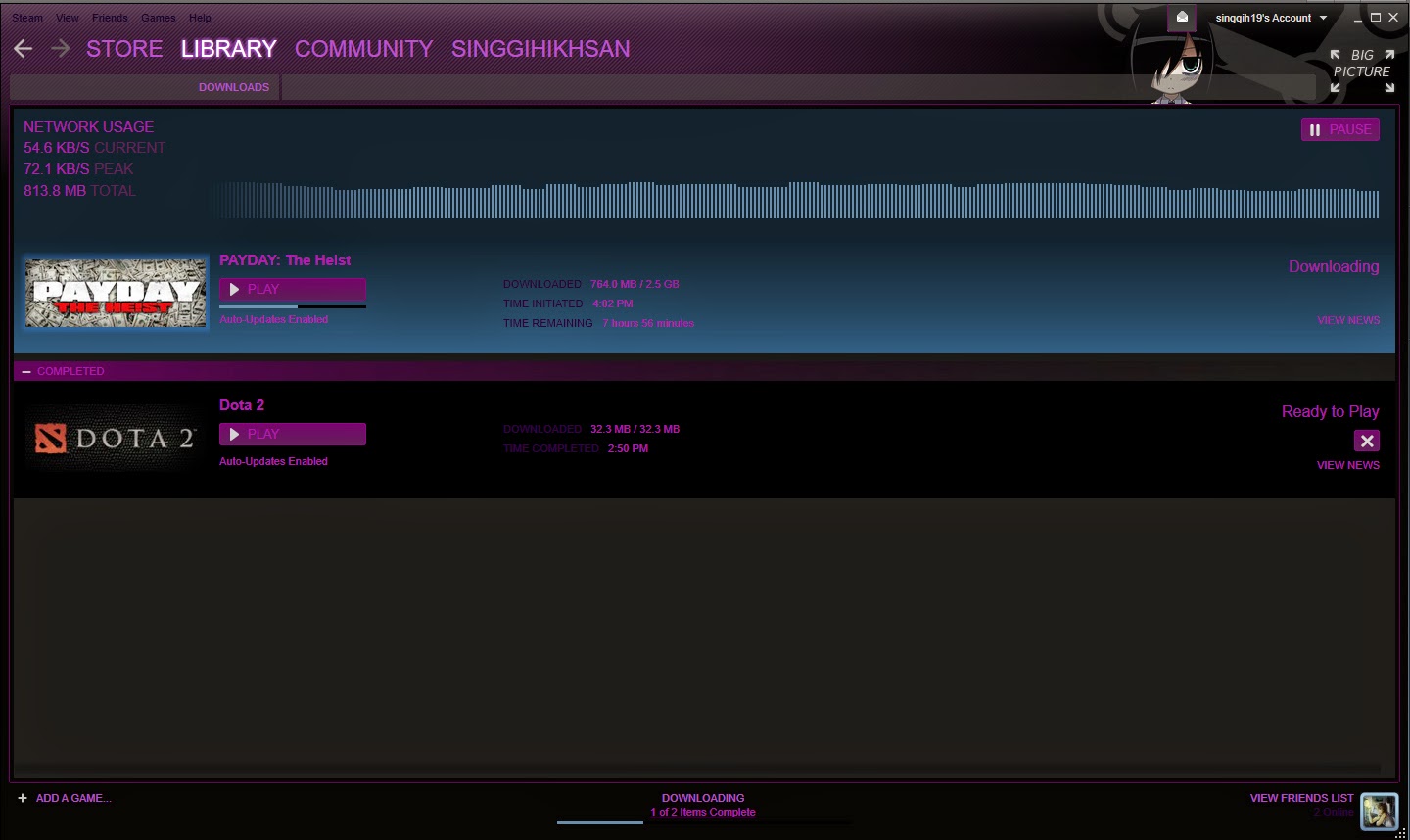1410x840 pixels.
Task: Open the '1 of 2 Items Complete' link
Action: (x=703, y=812)
